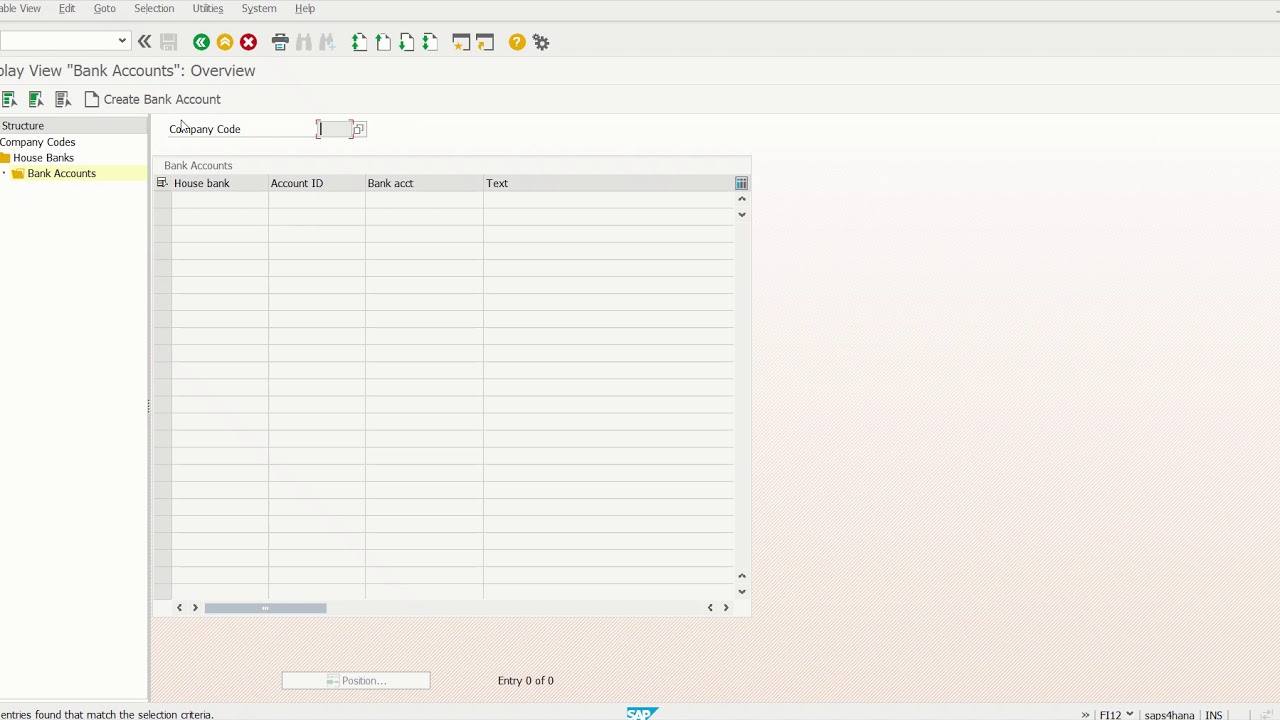Go to Previous Page icon
1280x720 pixels.
pyautogui.click(x=383, y=42)
